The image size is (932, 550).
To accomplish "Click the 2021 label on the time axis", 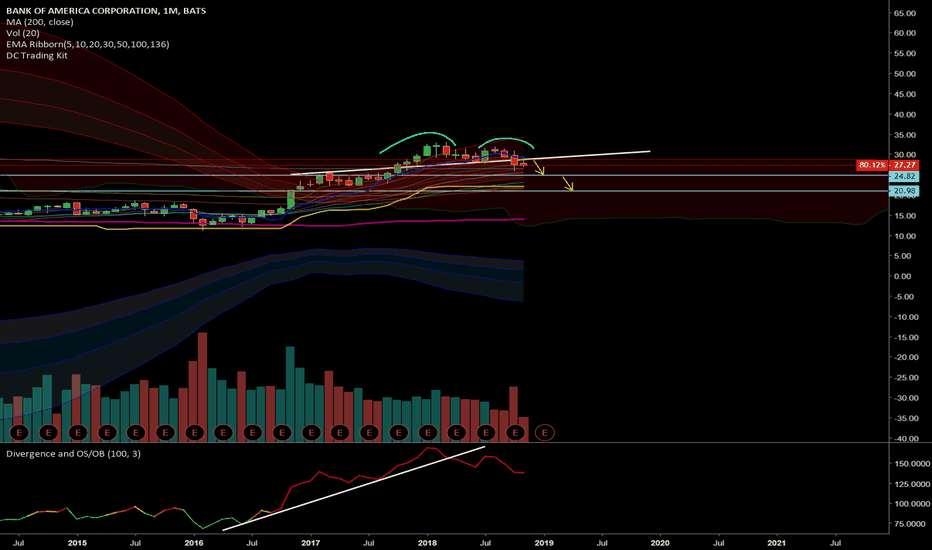I will (x=777, y=543).
